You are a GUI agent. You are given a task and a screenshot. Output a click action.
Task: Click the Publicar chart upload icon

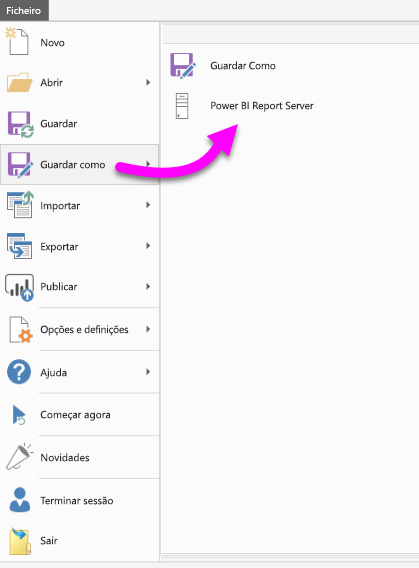tap(20, 287)
